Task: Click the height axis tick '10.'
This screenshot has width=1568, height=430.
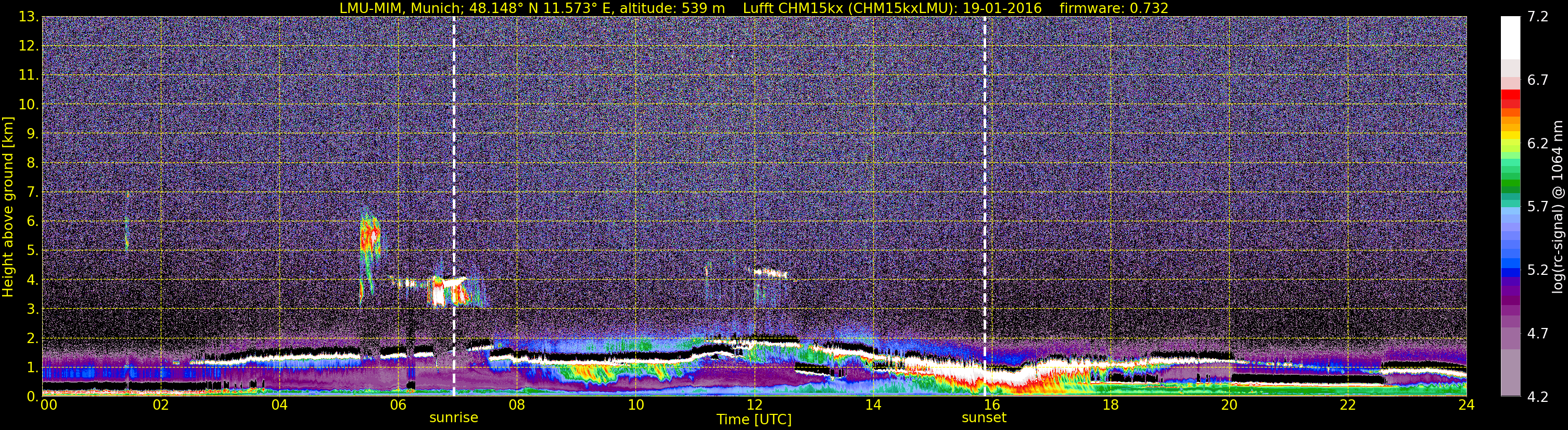Action: pos(28,105)
